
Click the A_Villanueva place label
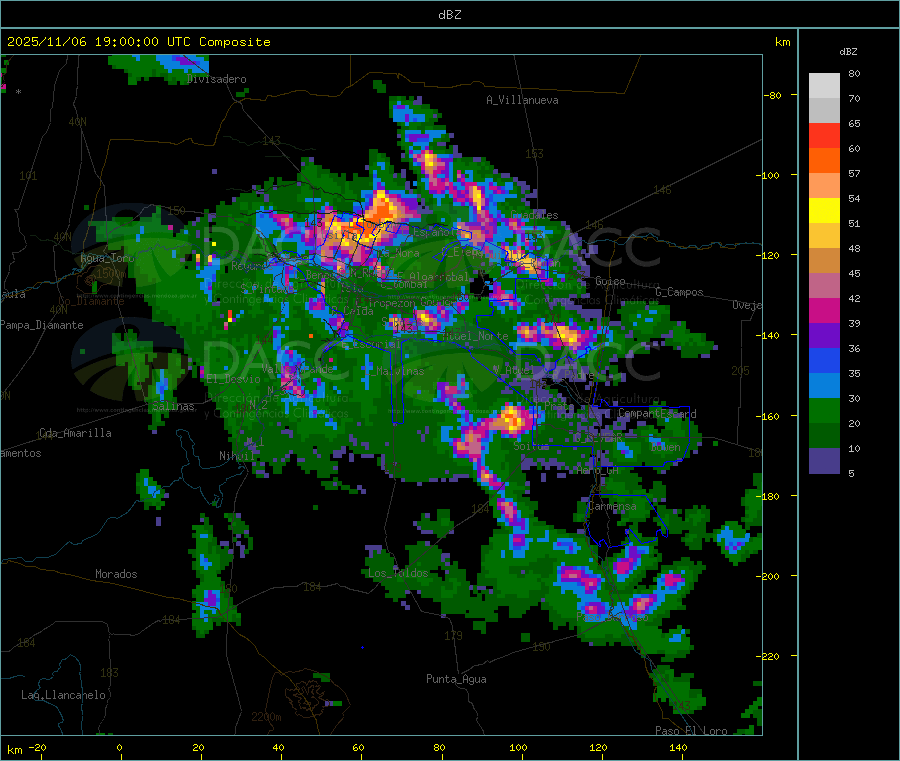tap(522, 100)
